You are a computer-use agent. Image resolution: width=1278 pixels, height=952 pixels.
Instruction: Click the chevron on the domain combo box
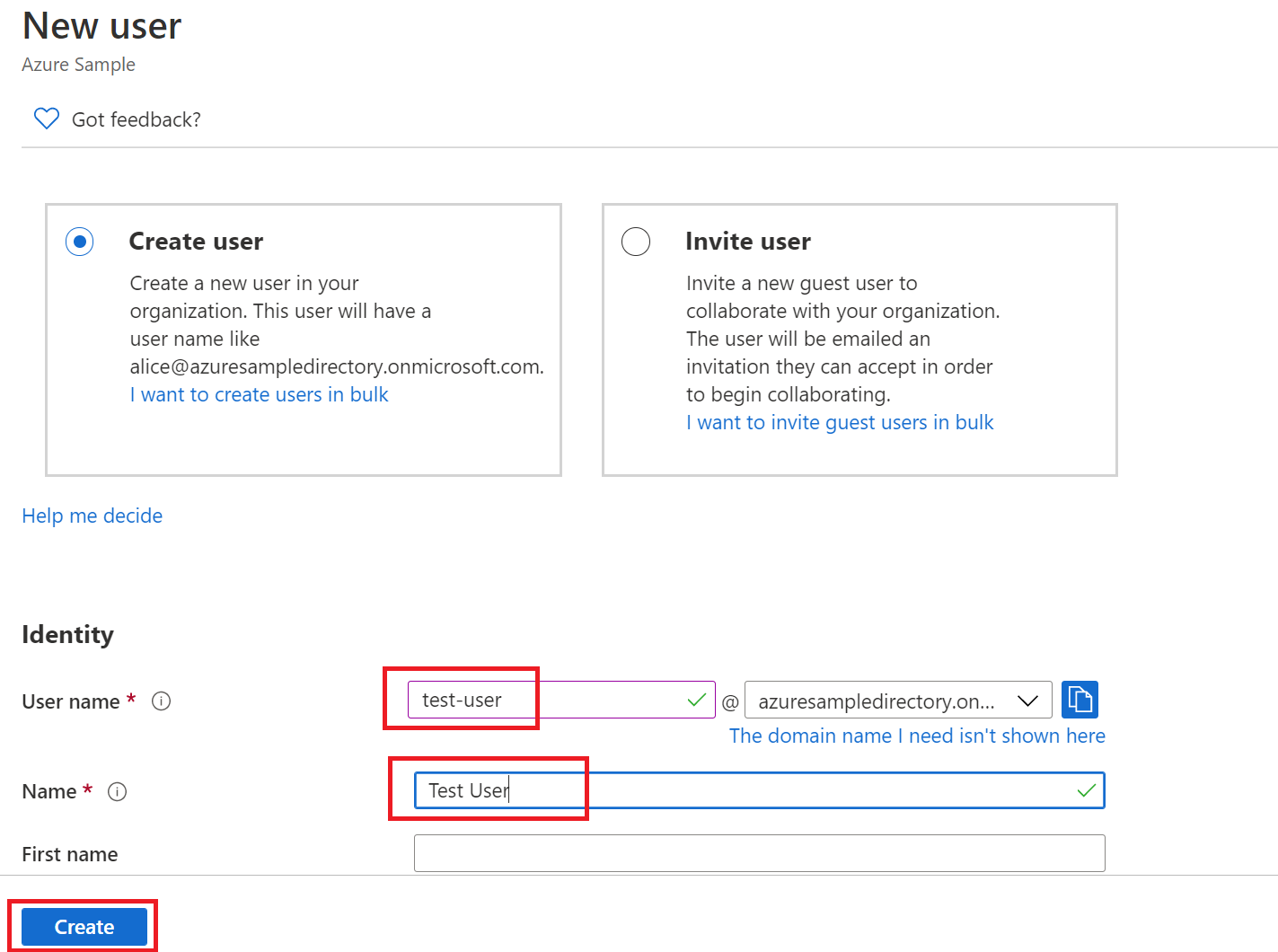tap(1028, 701)
